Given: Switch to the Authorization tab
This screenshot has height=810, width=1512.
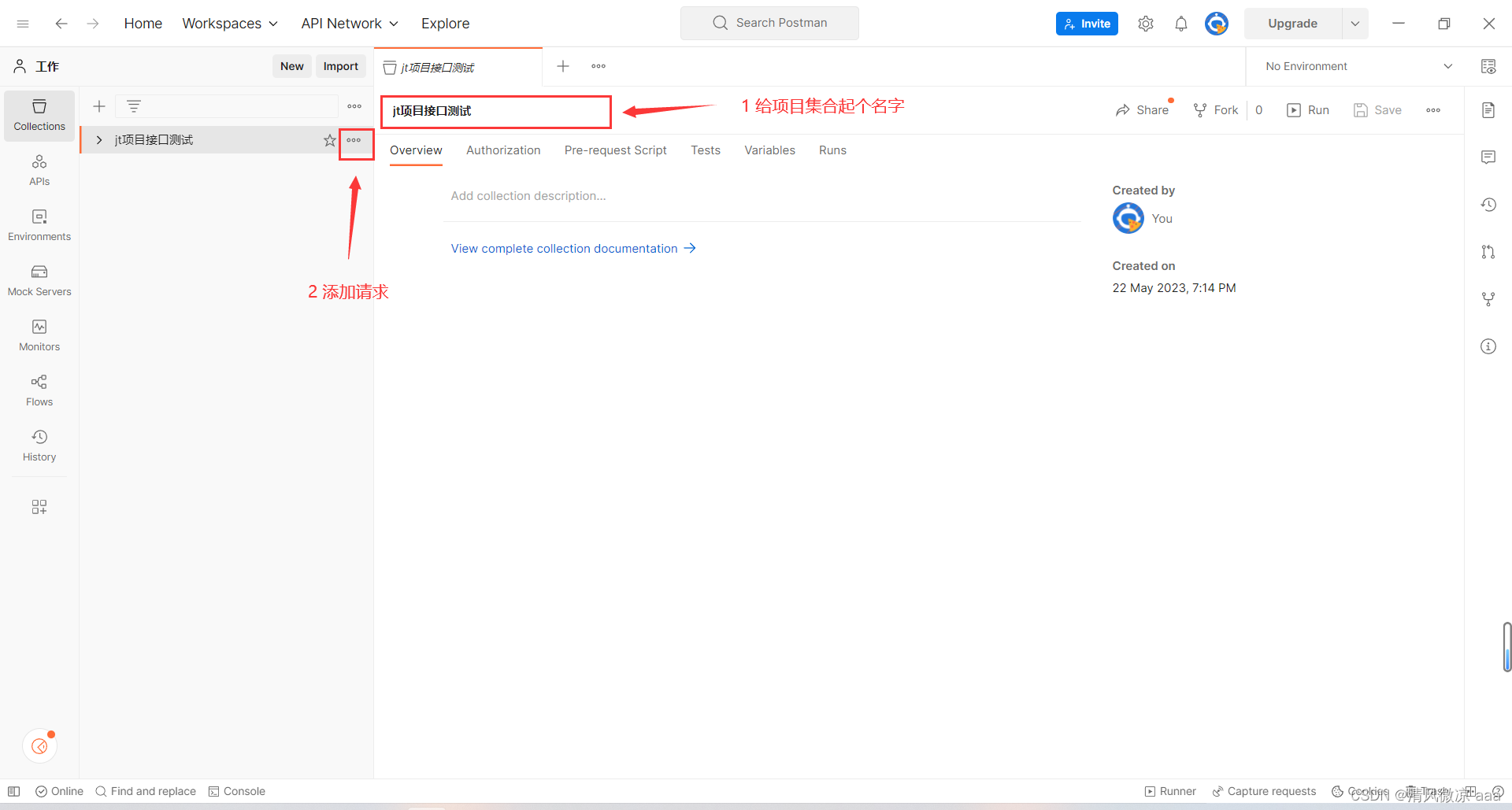Looking at the screenshot, I should (x=503, y=150).
